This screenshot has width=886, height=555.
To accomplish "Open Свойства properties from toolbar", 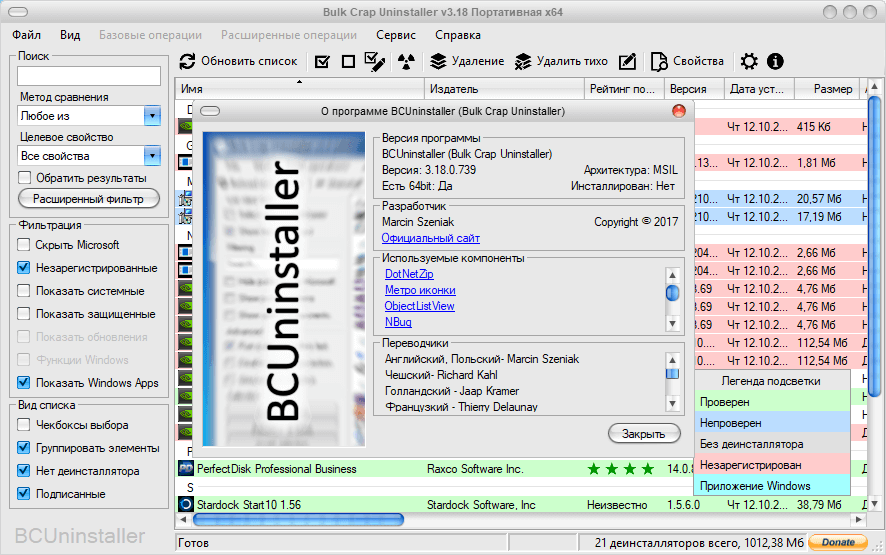I will click(687, 61).
